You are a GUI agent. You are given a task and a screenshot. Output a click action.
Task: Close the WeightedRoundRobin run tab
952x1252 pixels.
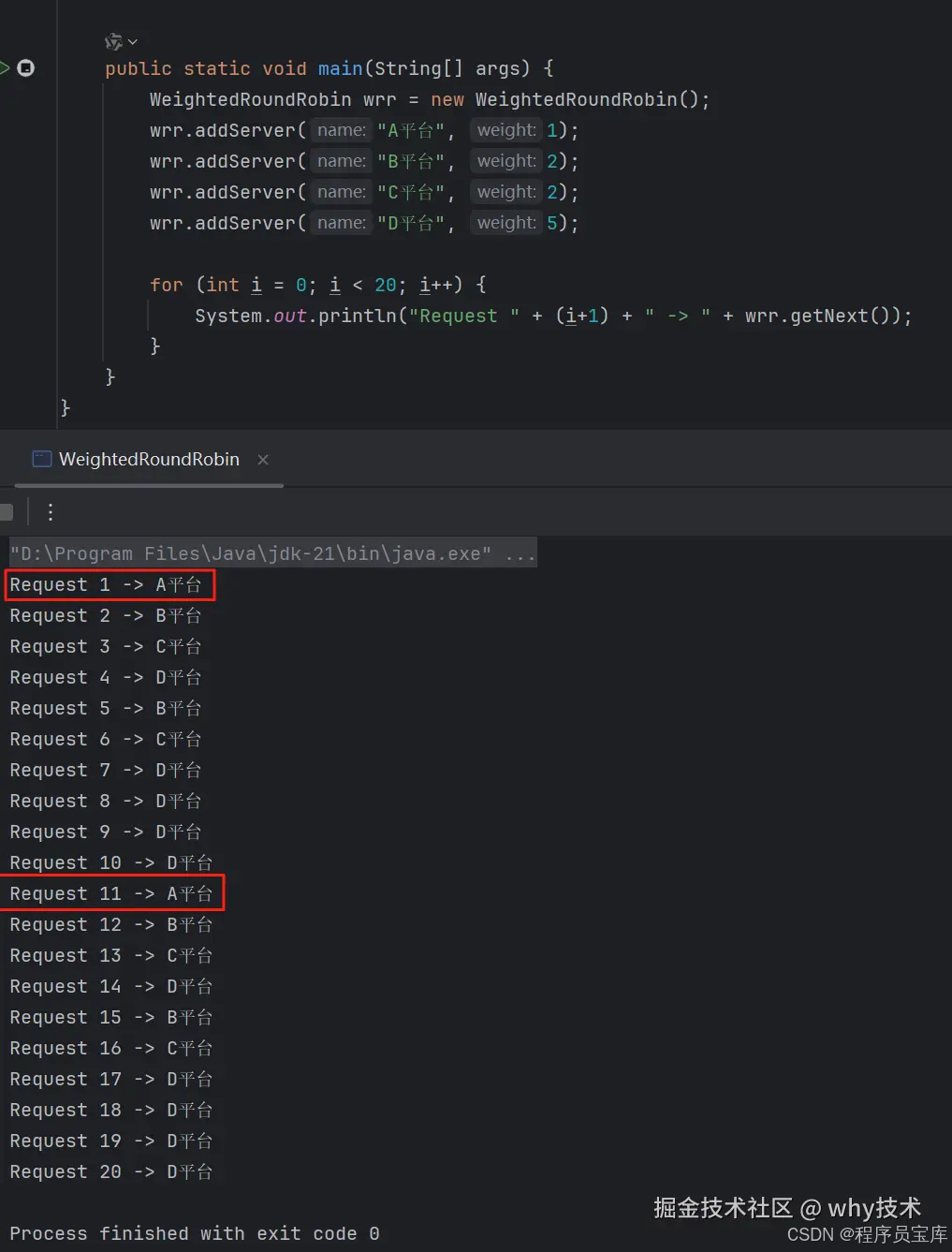point(263,459)
